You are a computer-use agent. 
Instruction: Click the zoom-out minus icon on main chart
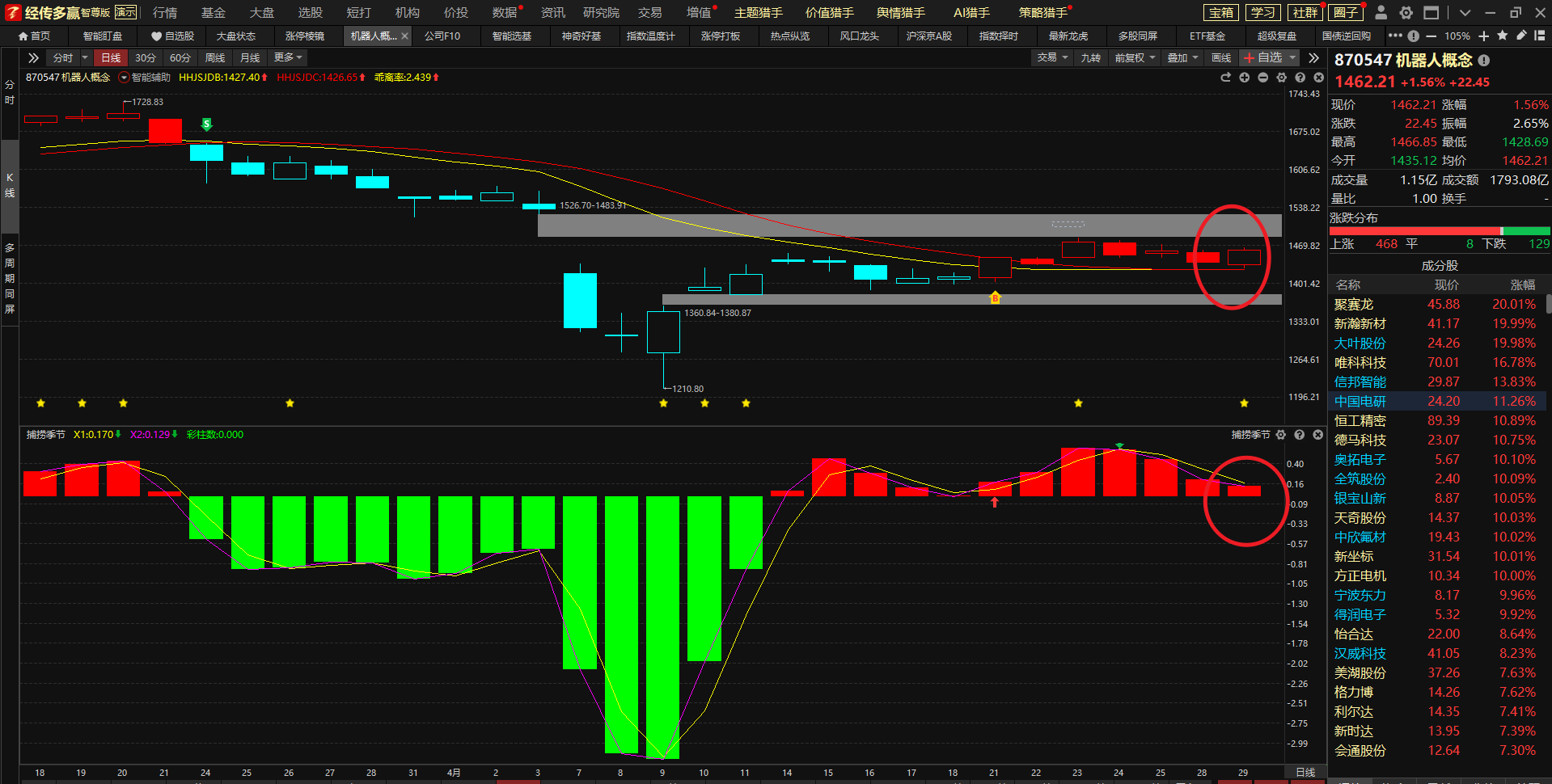click(1262, 78)
